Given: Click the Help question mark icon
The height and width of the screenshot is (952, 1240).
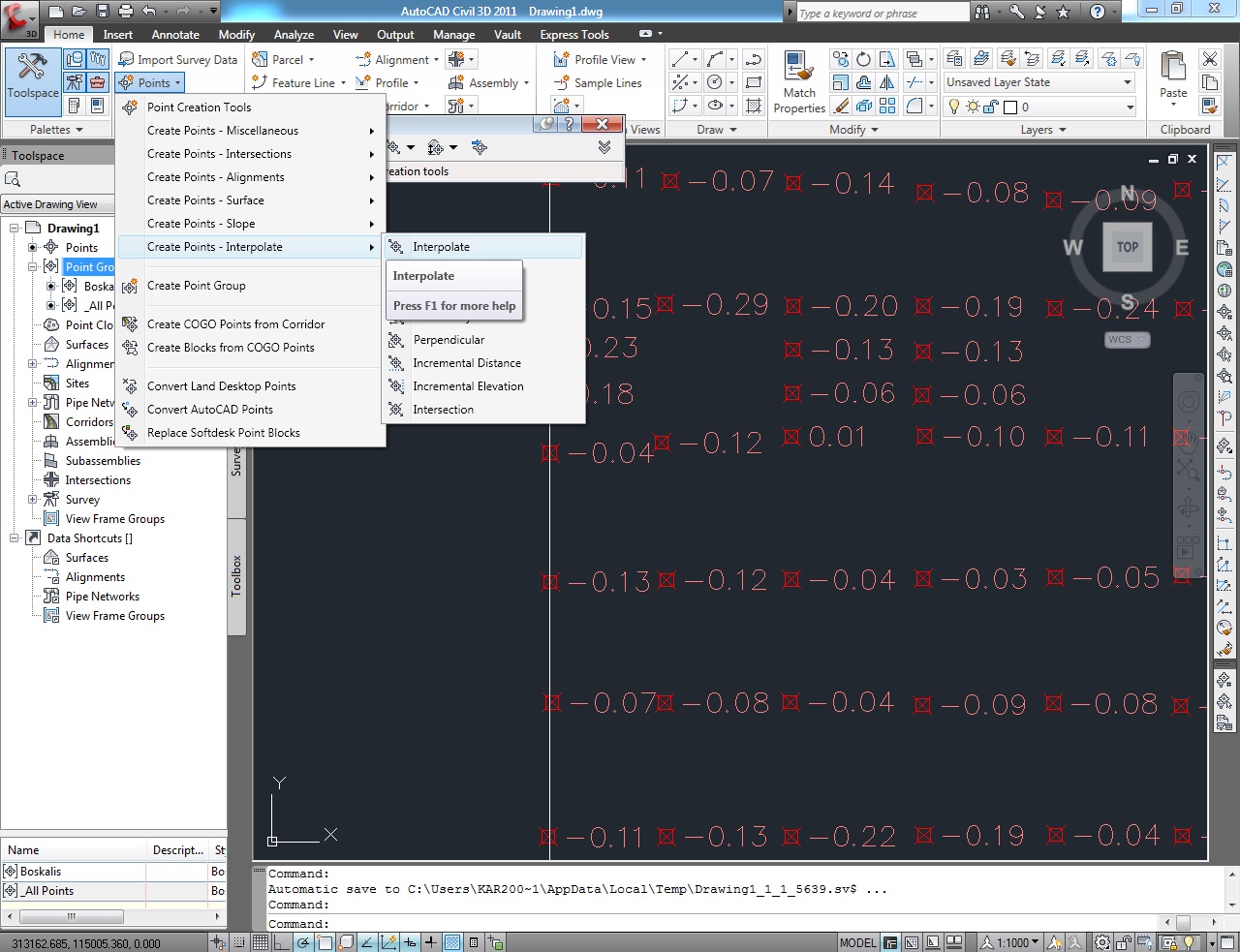Looking at the screenshot, I should [x=1097, y=12].
